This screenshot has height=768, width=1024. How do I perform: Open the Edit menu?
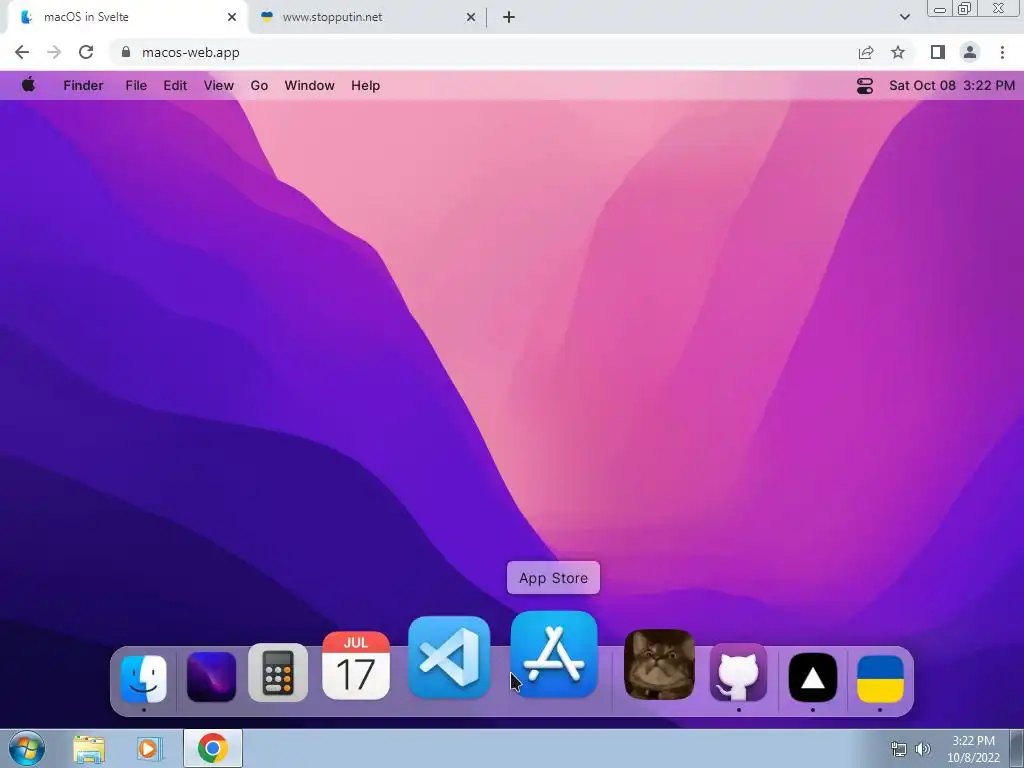(175, 86)
